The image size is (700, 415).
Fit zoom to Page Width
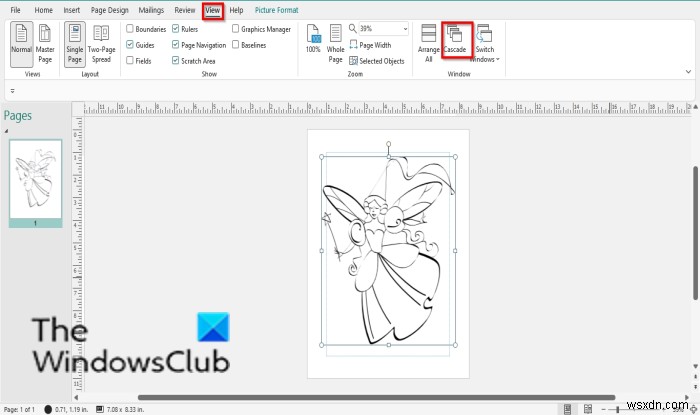coord(370,45)
